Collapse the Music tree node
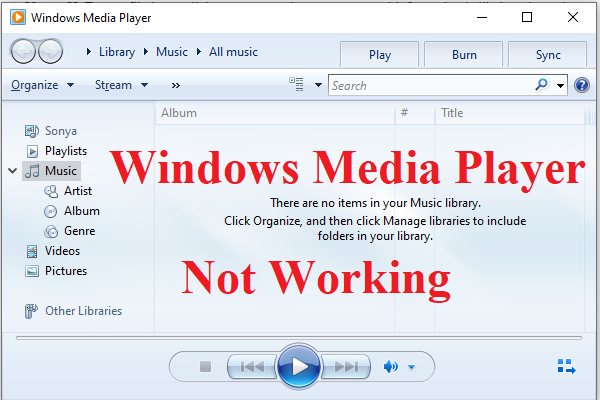The image size is (600, 400). 12,171
